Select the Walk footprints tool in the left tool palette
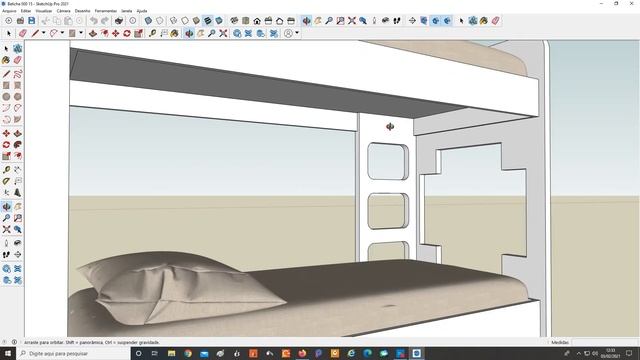Image resolution: width=640 pixels, height=360 pixels. tap(6, 255)
